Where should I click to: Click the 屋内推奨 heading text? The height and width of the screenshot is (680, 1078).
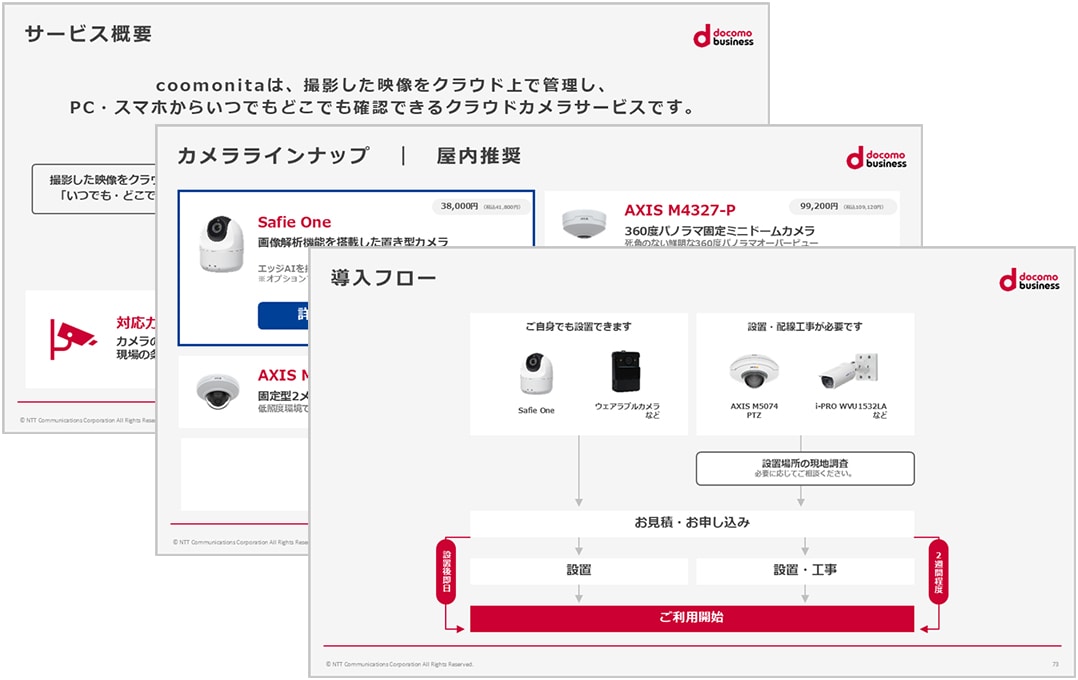pyautogui.click(x=478, y=156)
